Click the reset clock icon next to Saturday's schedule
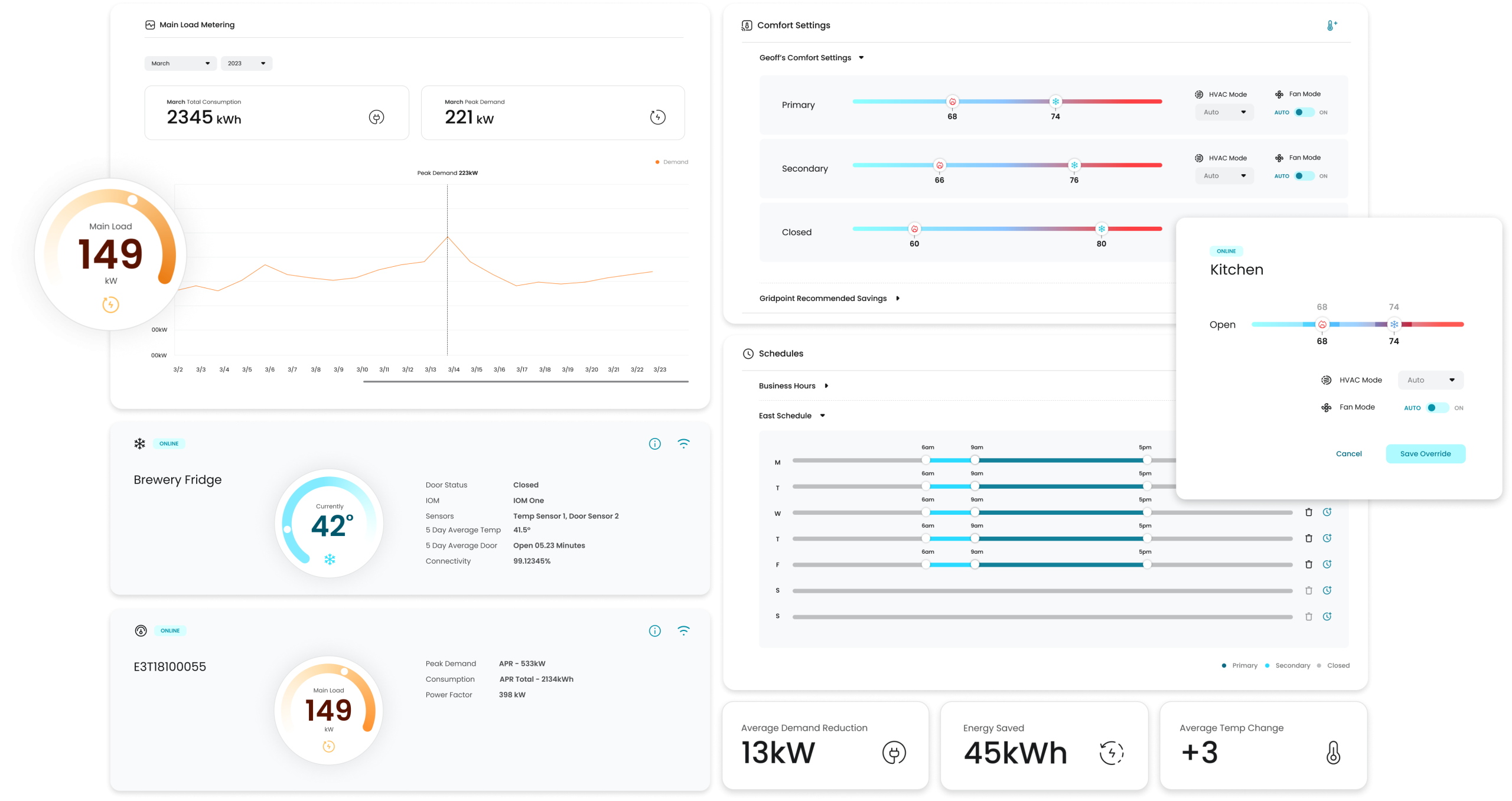1512x801 pixels. click(x=1328, y=590)
